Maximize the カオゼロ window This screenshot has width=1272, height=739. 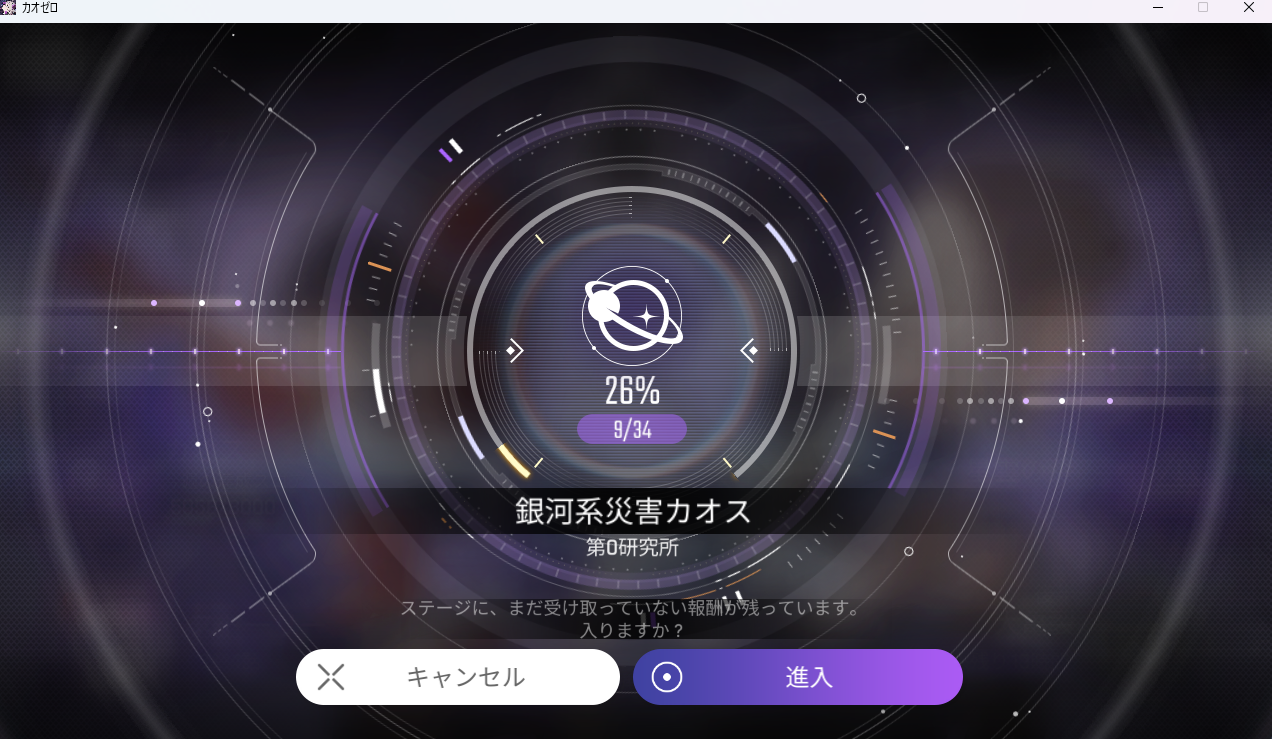click(x=1203, y=8)
